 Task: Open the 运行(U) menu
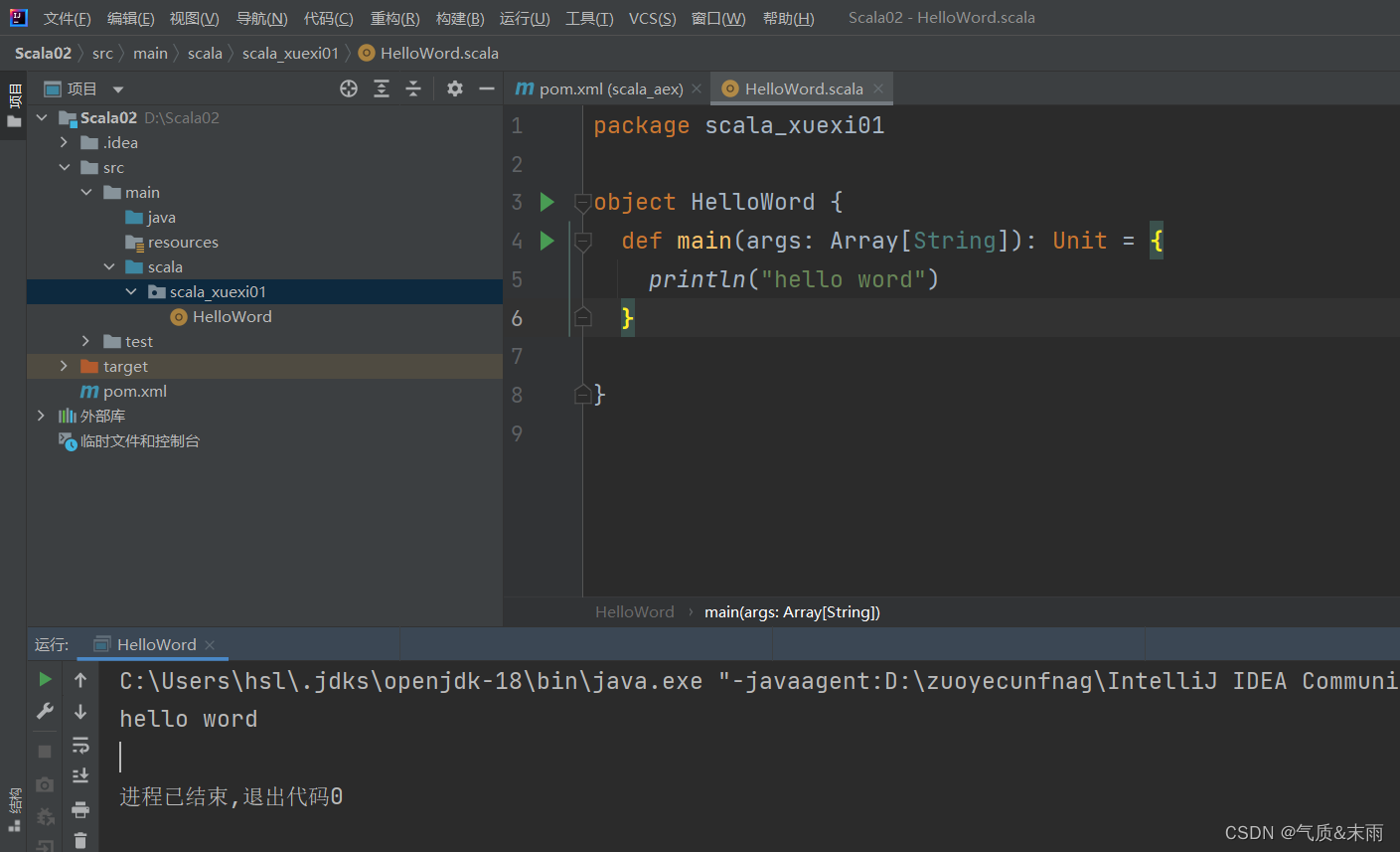click(525, 18)
